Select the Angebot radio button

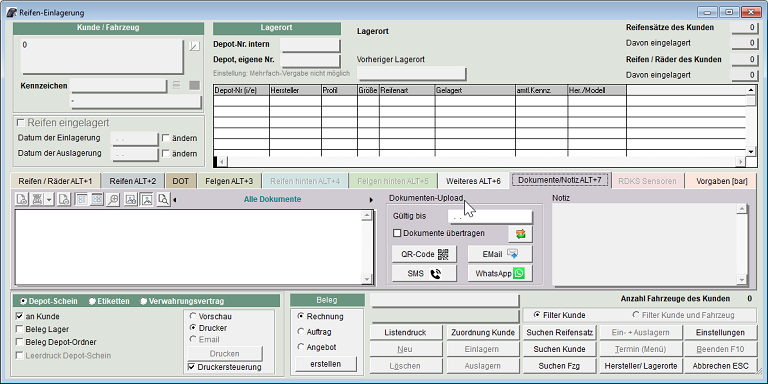[x=301, y=347]
